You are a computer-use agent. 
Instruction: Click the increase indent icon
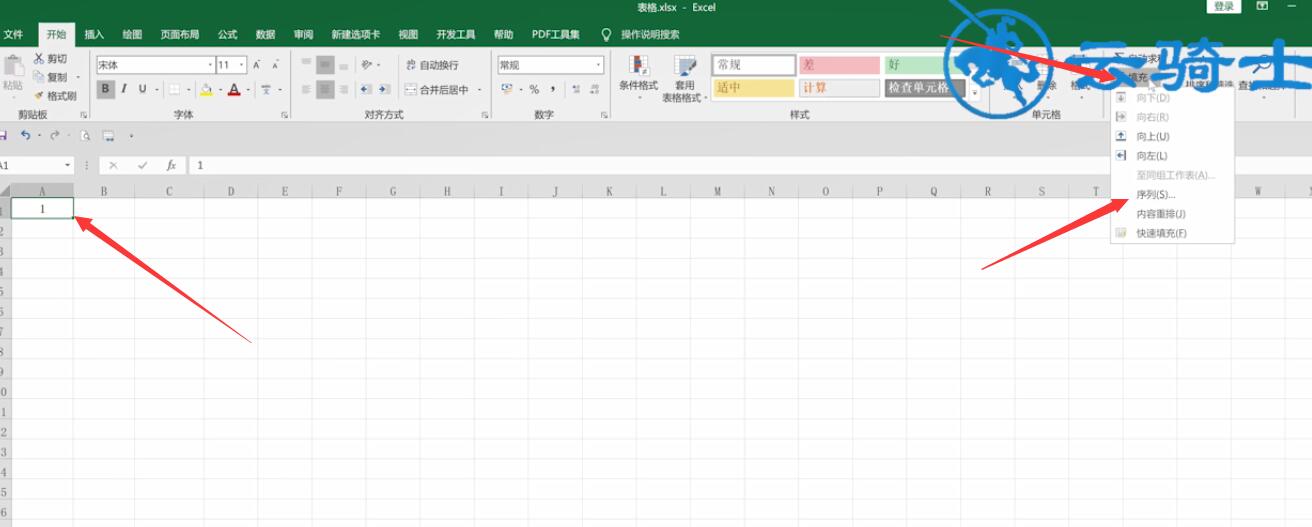tap(385, 89)
